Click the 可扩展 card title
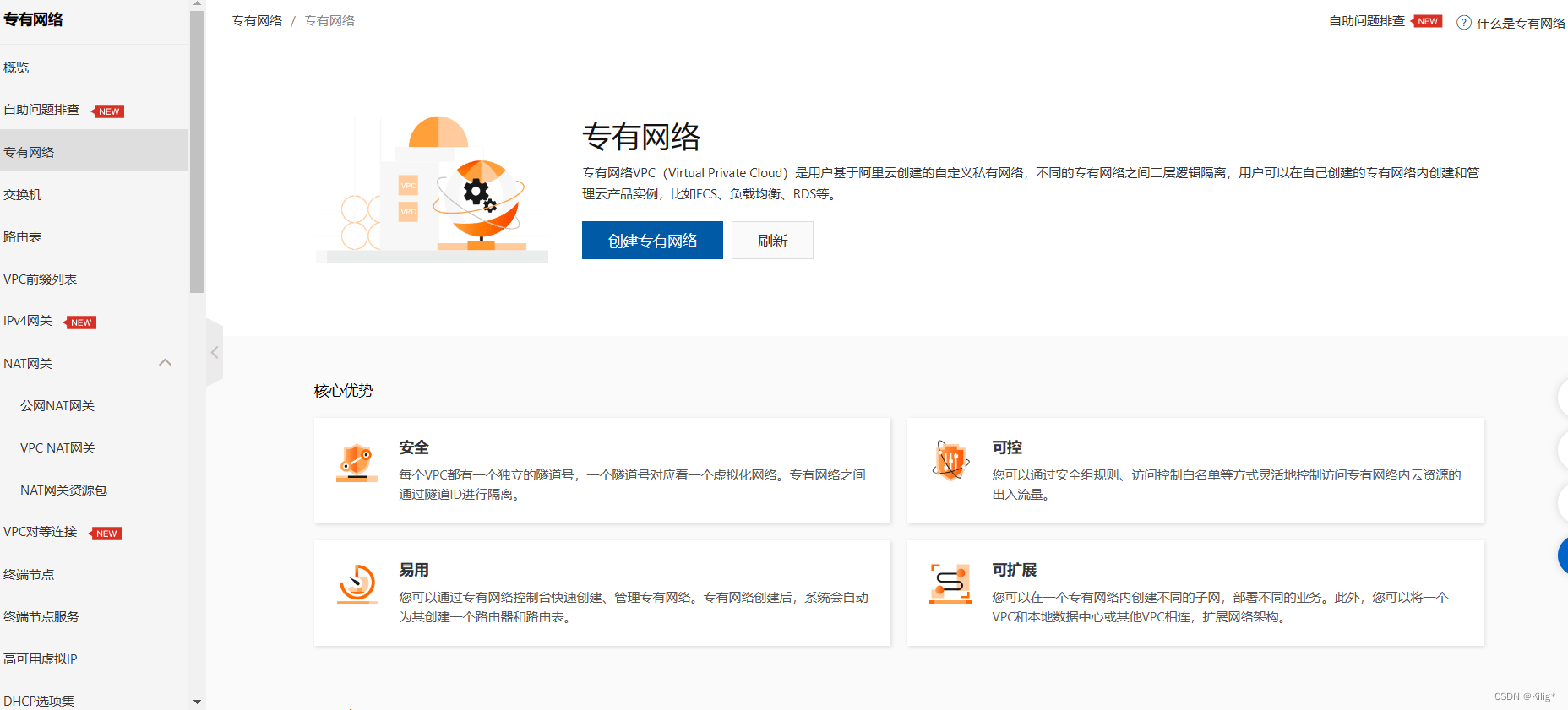Viewport: 1568px width, 710px height. (x=1015, y=570)
